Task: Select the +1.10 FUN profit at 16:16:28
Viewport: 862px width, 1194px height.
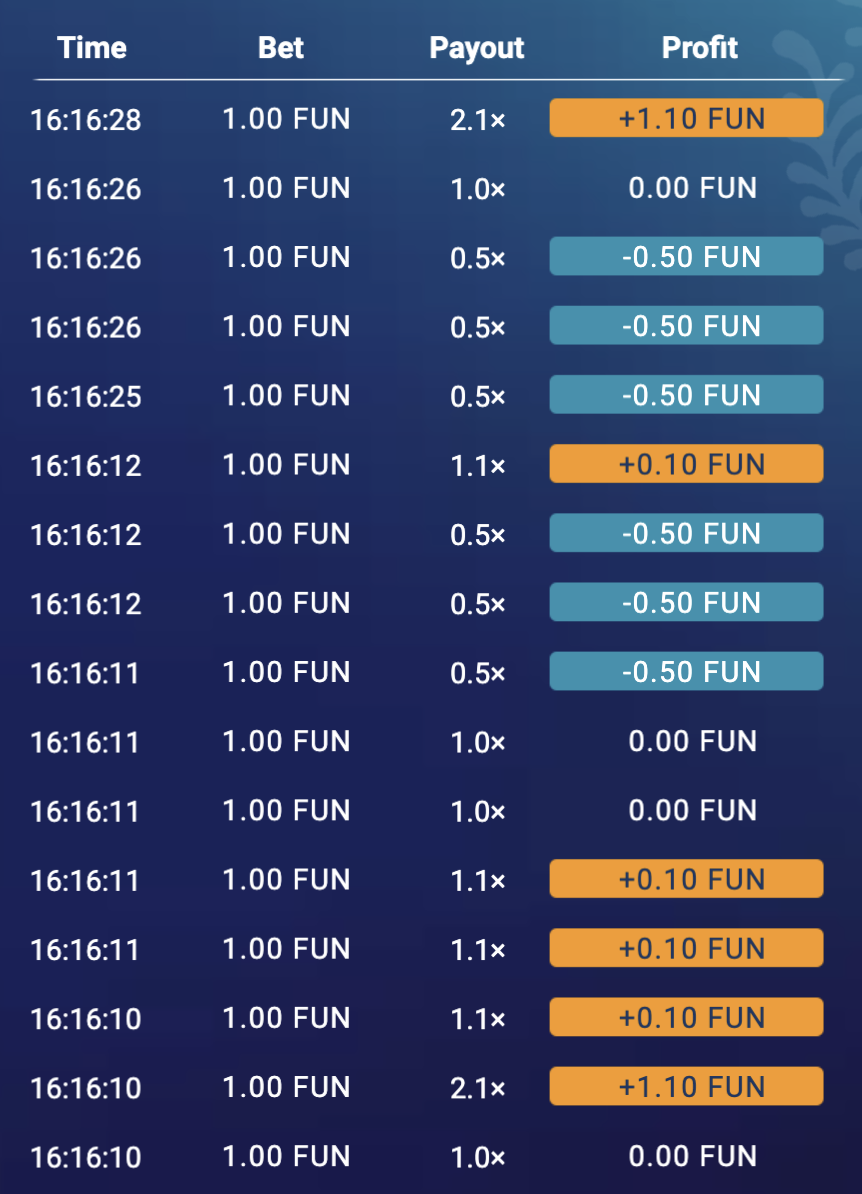Action: click(x=686, y=118)
